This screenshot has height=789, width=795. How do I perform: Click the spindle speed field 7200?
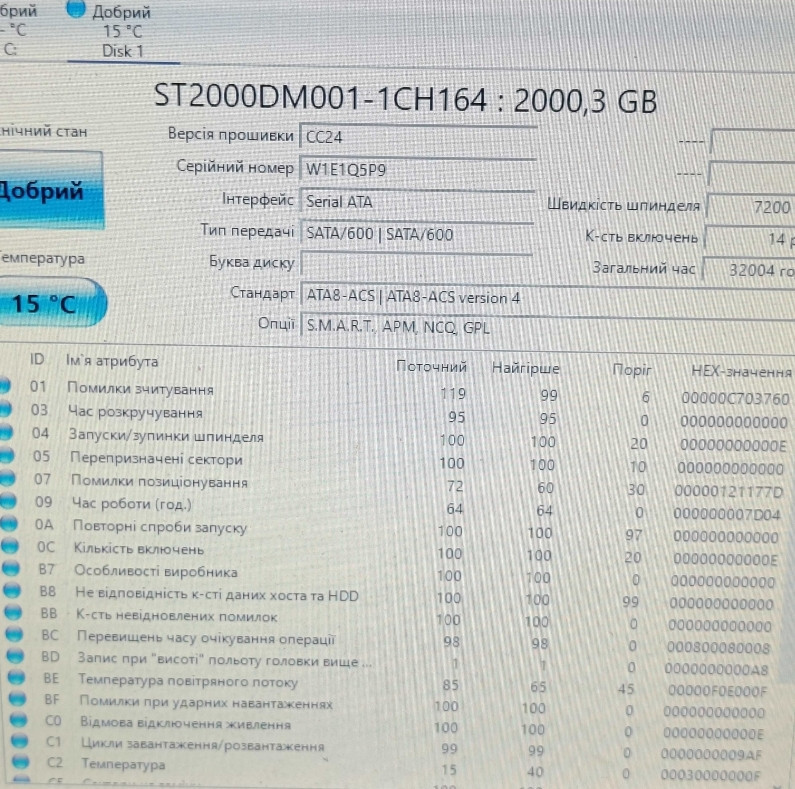[751, 206]
